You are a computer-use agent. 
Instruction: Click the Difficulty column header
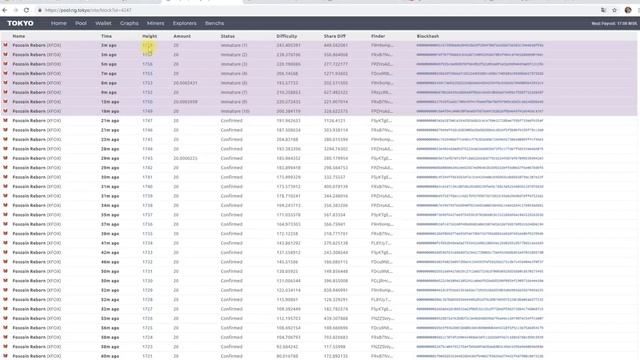(287, 36)
